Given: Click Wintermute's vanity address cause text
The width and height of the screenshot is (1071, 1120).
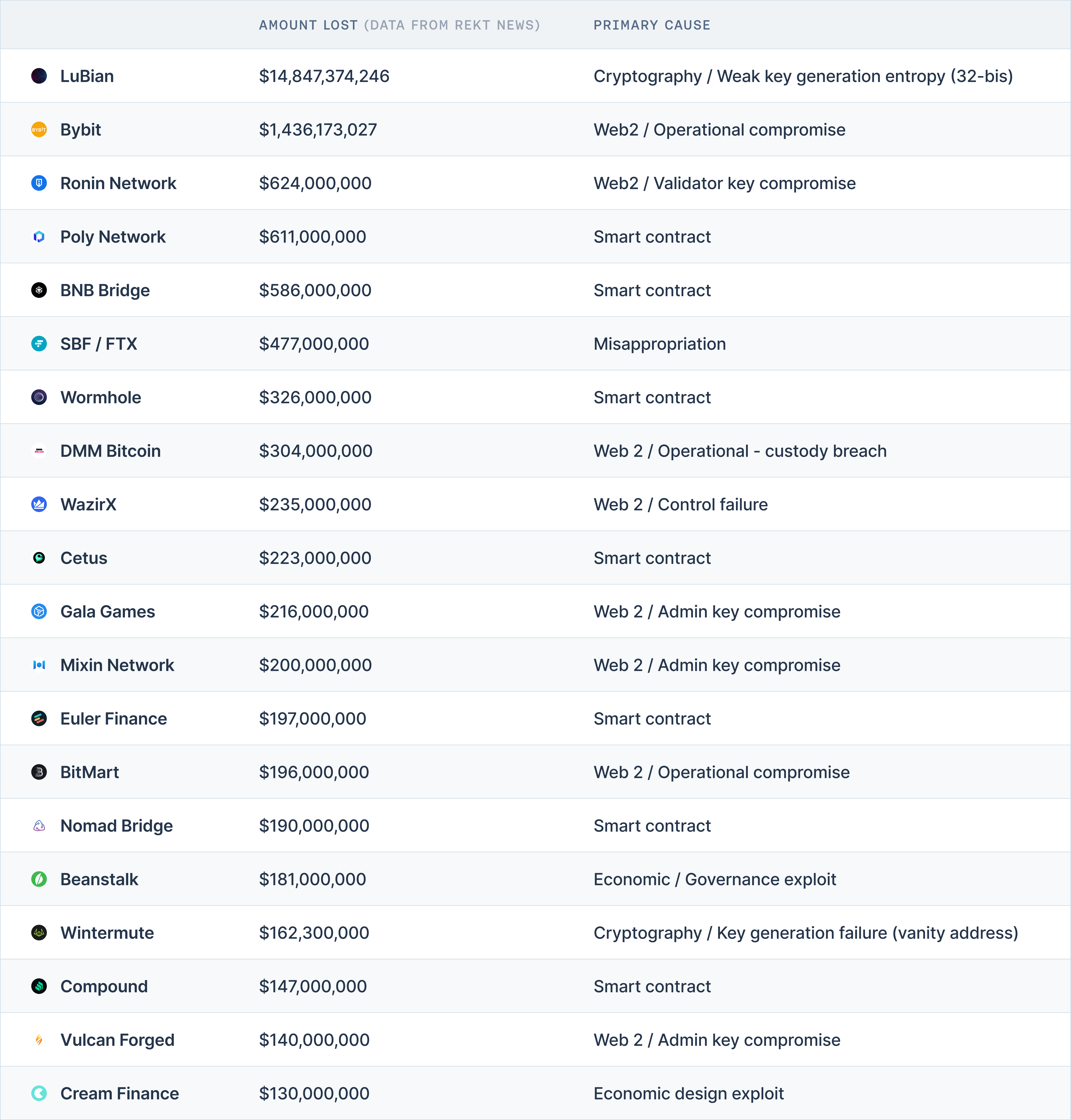Looking at the screenshot, I should tap(805, 933).
